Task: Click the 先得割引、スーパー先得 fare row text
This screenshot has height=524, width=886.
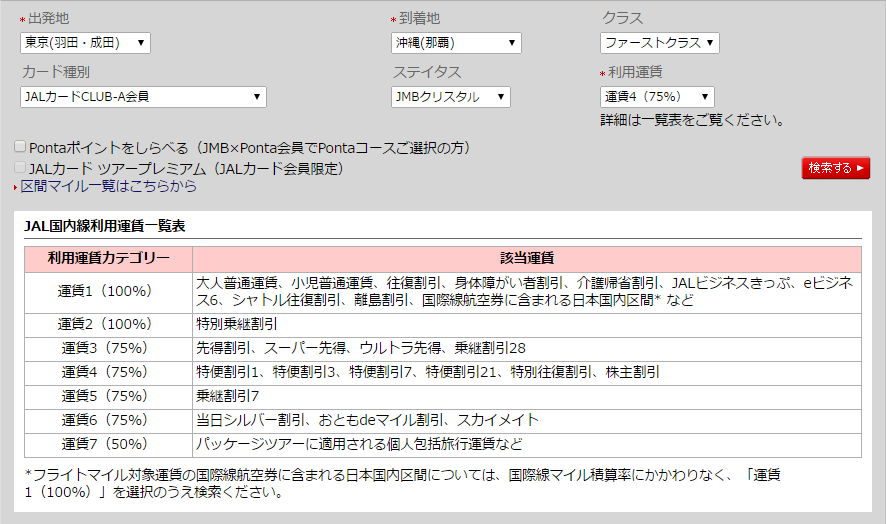Action: pyautogui.click(x=361, y=348)
